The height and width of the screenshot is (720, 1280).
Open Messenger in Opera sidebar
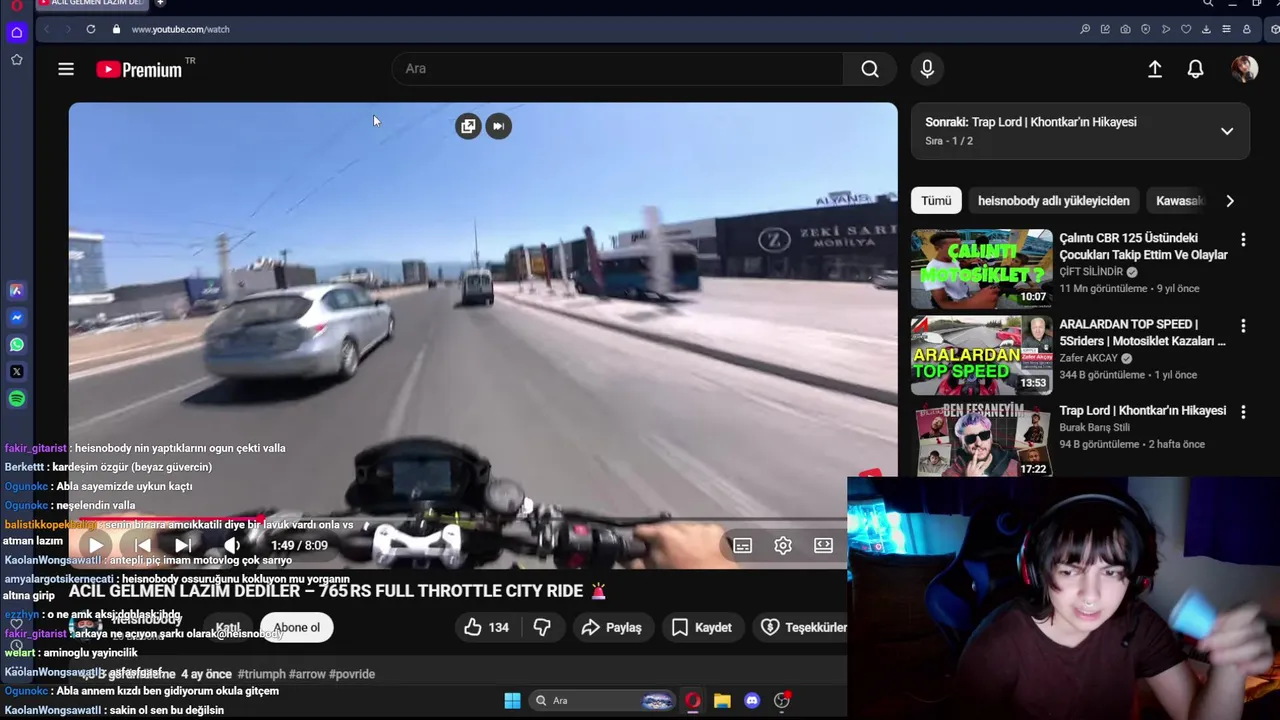17,318
